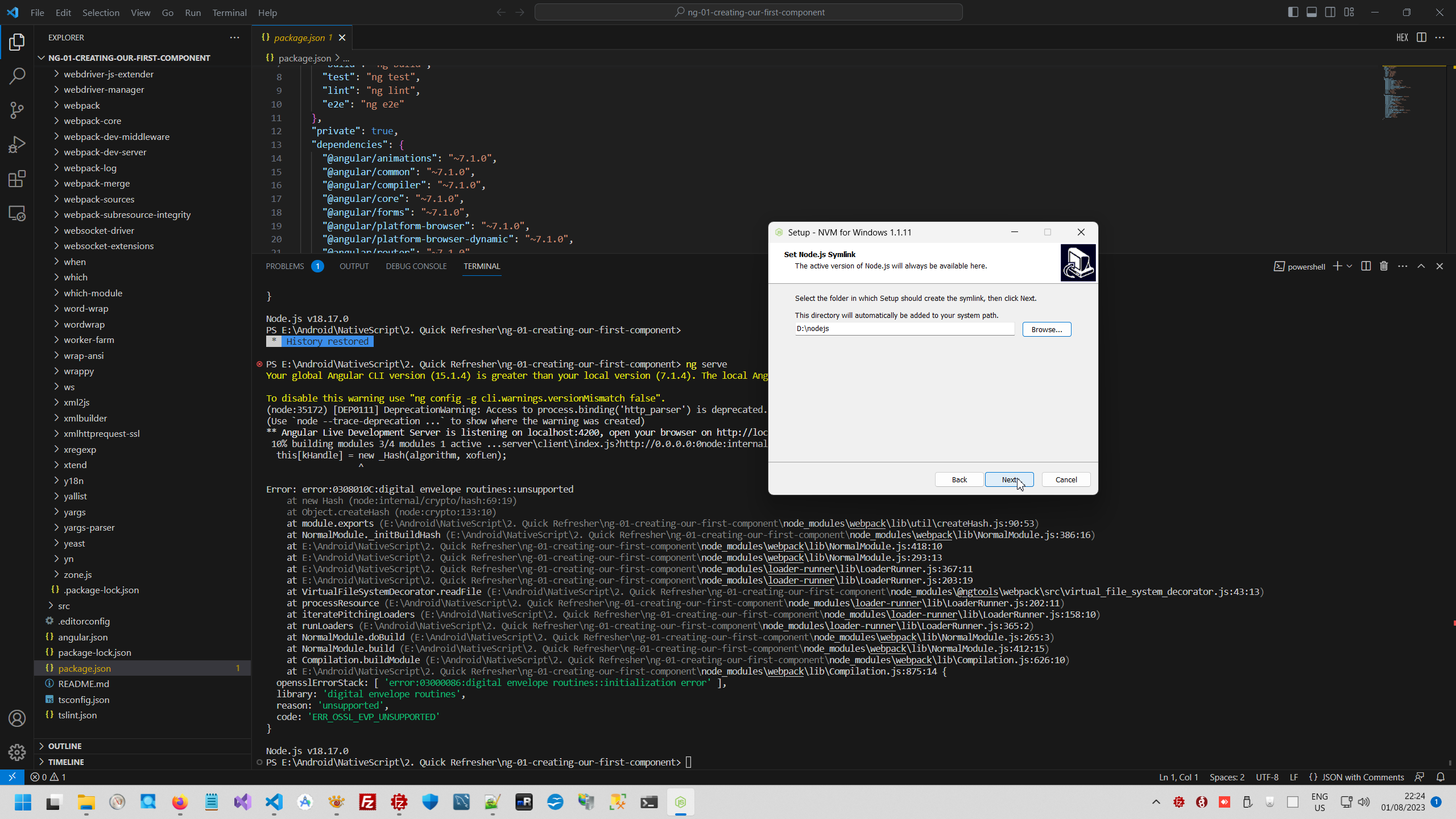Open the new terminal launch profile dropdown
The width and height of the screenshot is (1456, 819).
[1349, 266]
